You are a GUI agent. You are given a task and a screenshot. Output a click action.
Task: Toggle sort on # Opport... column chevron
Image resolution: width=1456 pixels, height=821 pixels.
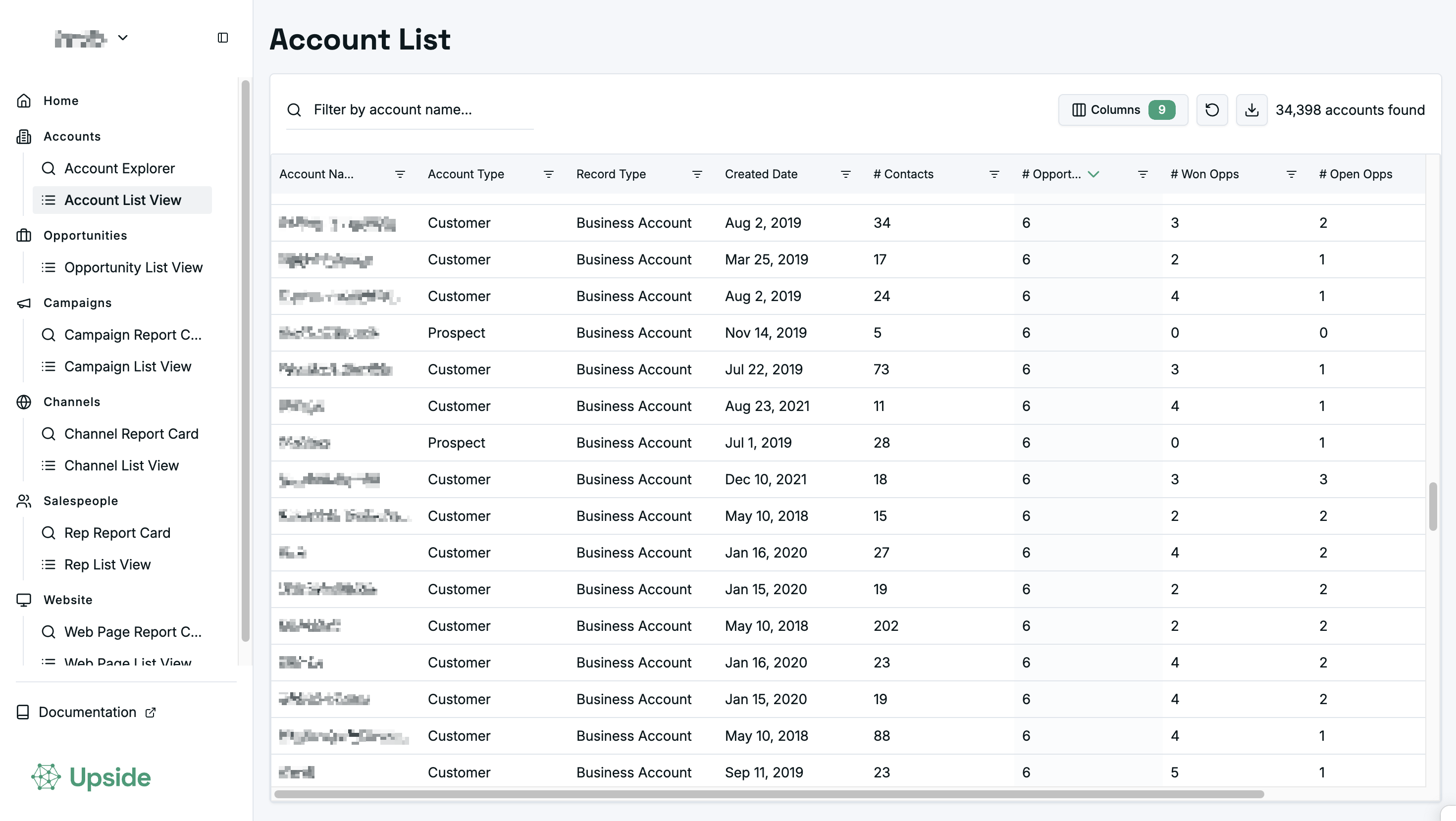pyautogui.click(x=1093, y=174)
